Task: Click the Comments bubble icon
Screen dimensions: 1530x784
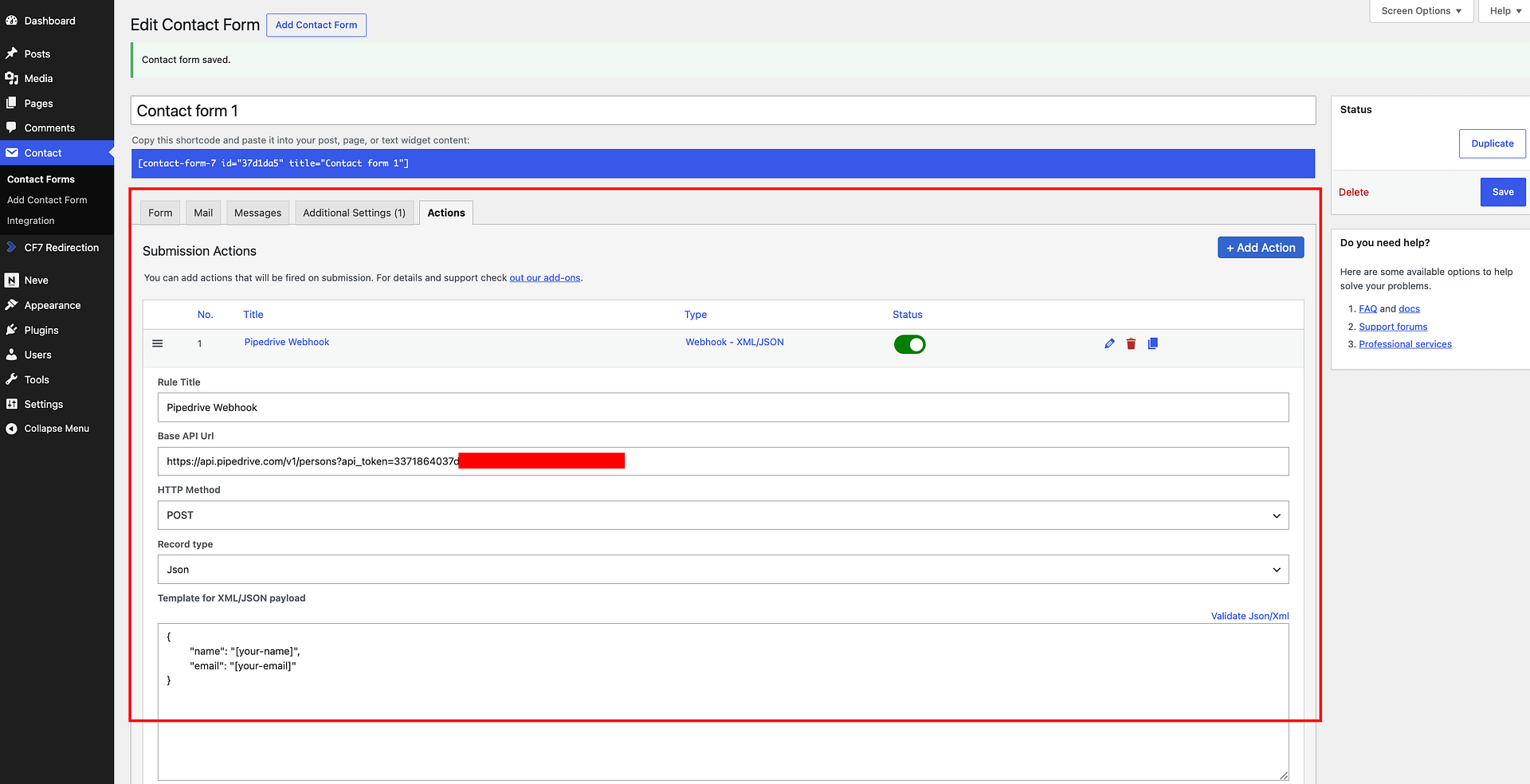Action: tap(12, 127)
